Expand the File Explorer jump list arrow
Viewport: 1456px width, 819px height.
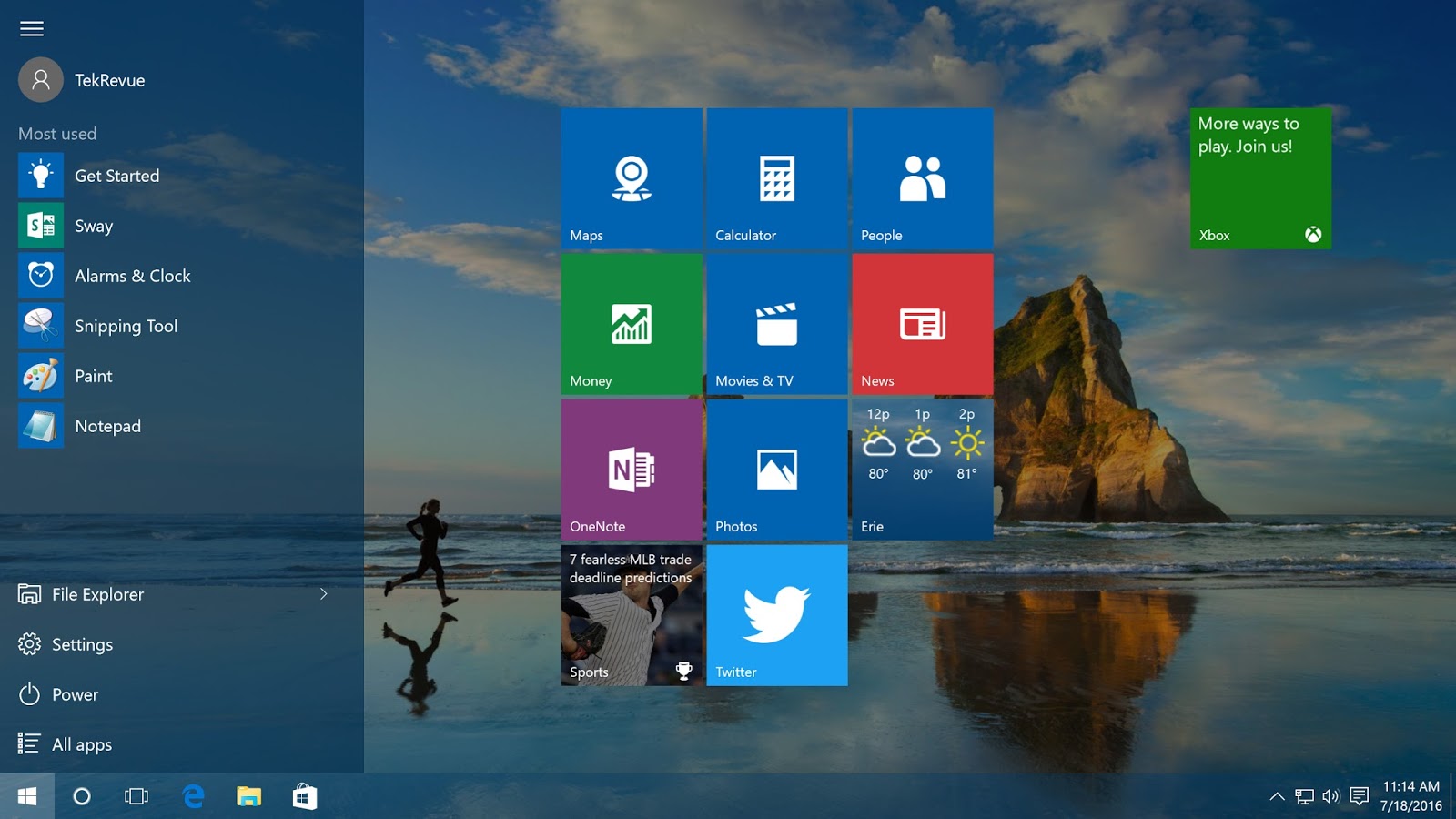[x=324, y=594]
